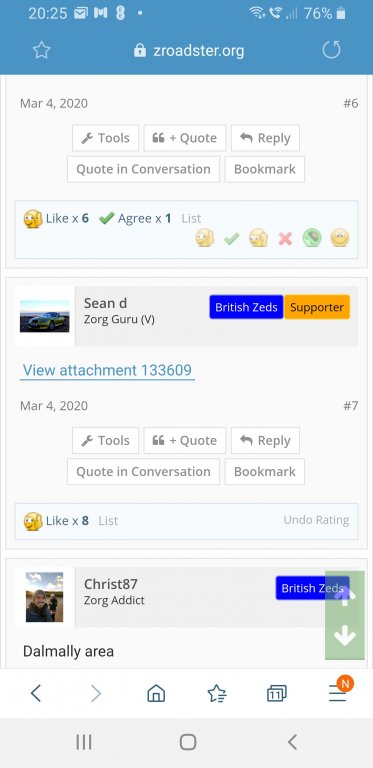Open View attachment 133609 link
Image resolution: width=373 pixels, height=768 pixels.
pos(107,370)
